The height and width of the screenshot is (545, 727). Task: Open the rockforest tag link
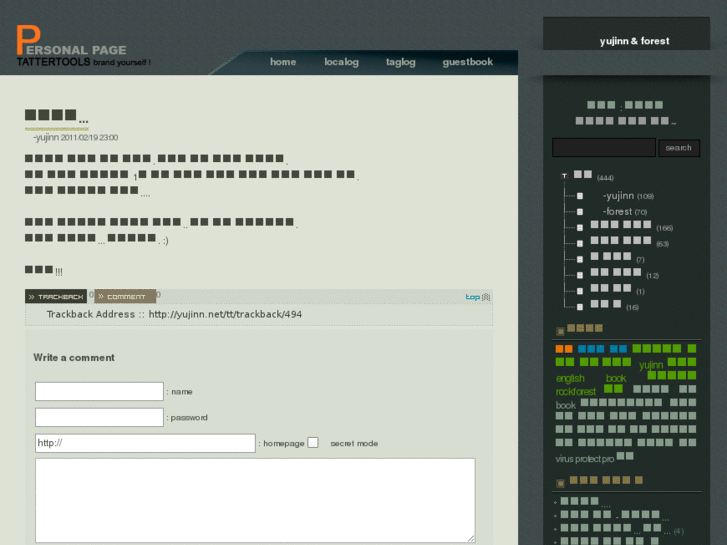(x=576, y=391)
